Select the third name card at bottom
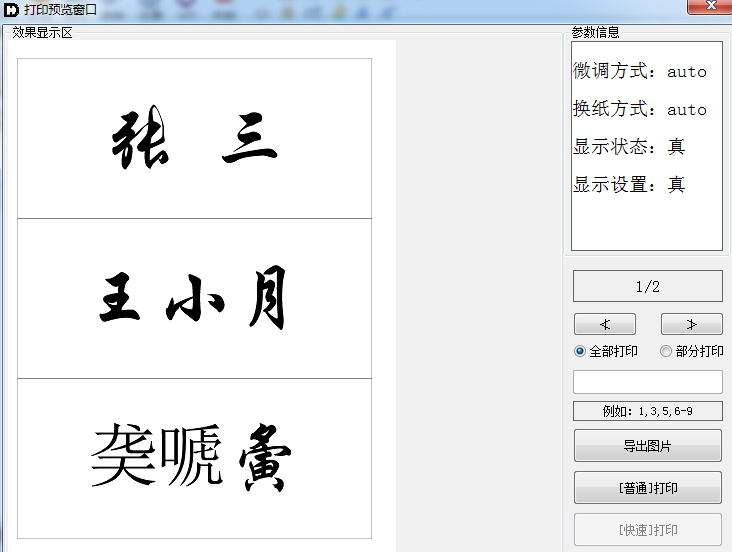This screenshot has height=552, width=732. [194, 459]
